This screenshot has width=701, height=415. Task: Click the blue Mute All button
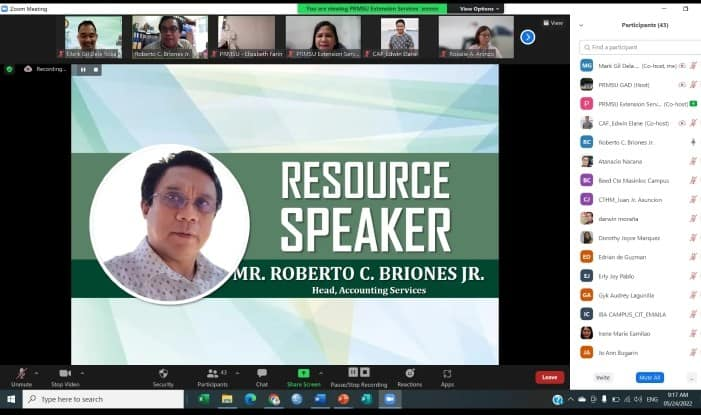click(650, 378)
